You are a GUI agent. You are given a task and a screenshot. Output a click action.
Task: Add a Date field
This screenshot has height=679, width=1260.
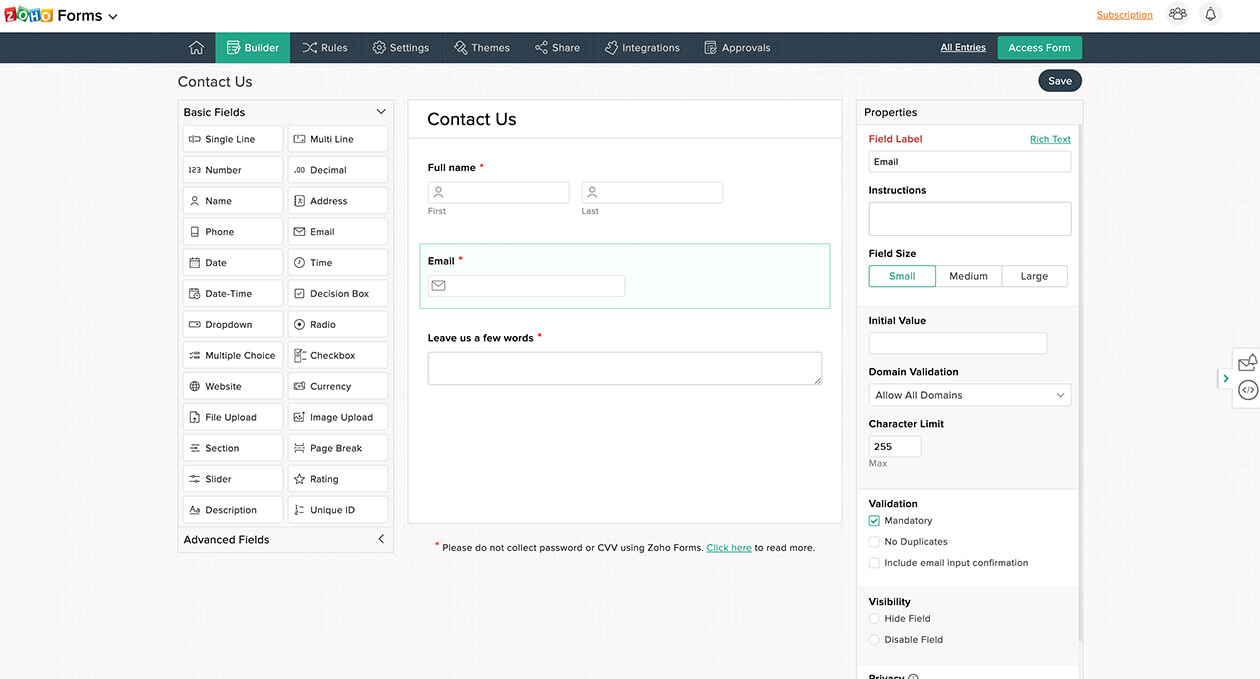pyautogui.click(x=233, y=263)
